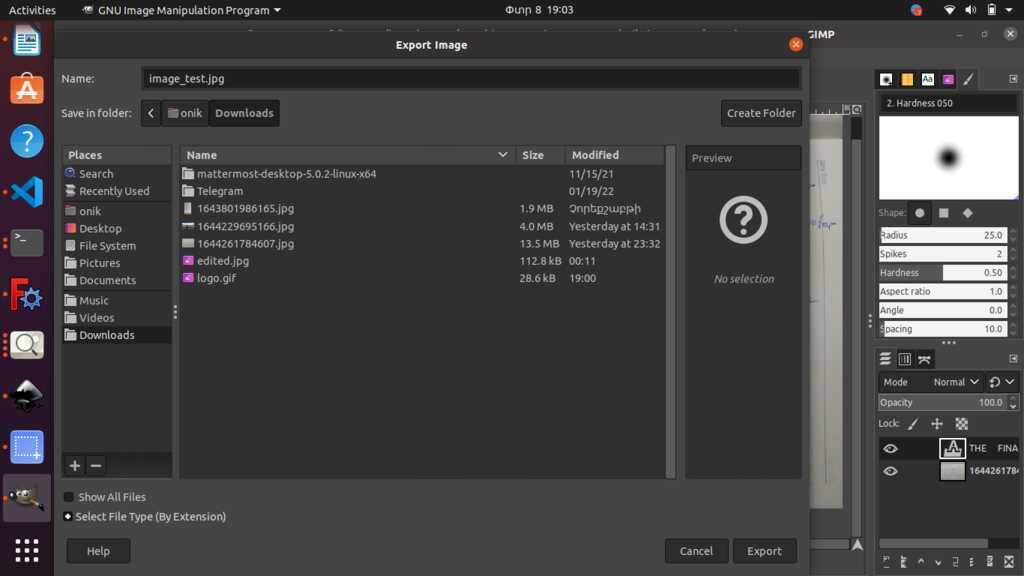Image resolution: width=1024 pixels, height=576 pixels.
Task: Sort files by Size column header
Action: [539, 155]
